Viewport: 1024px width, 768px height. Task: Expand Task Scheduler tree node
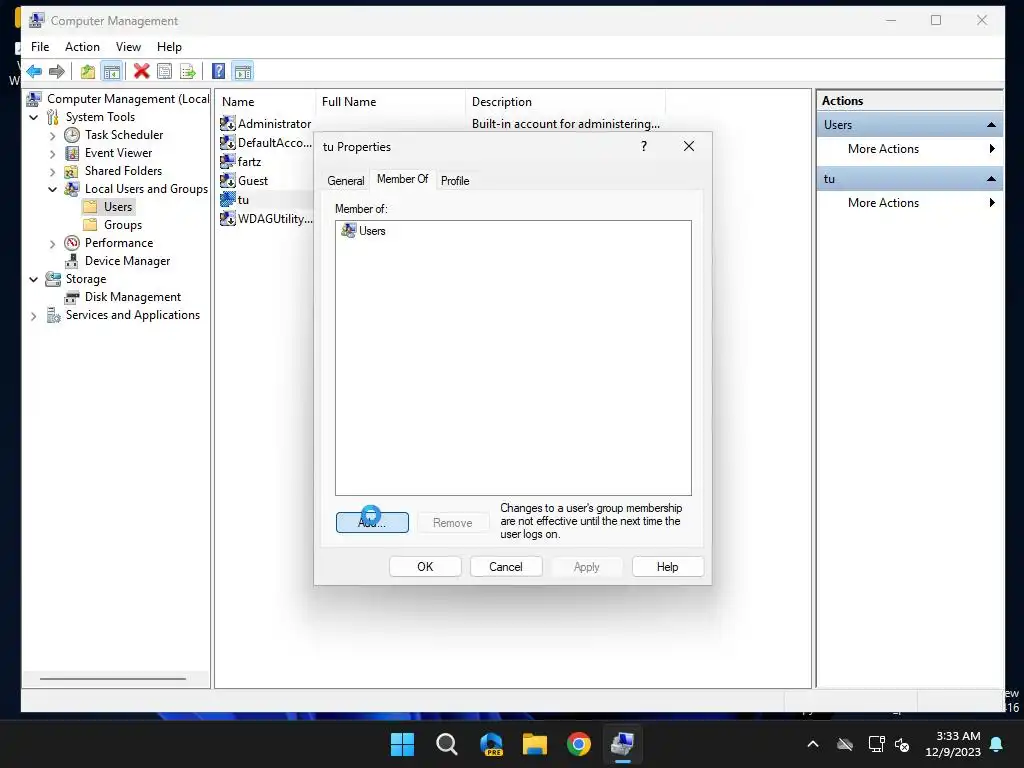(x=53, y=135)
